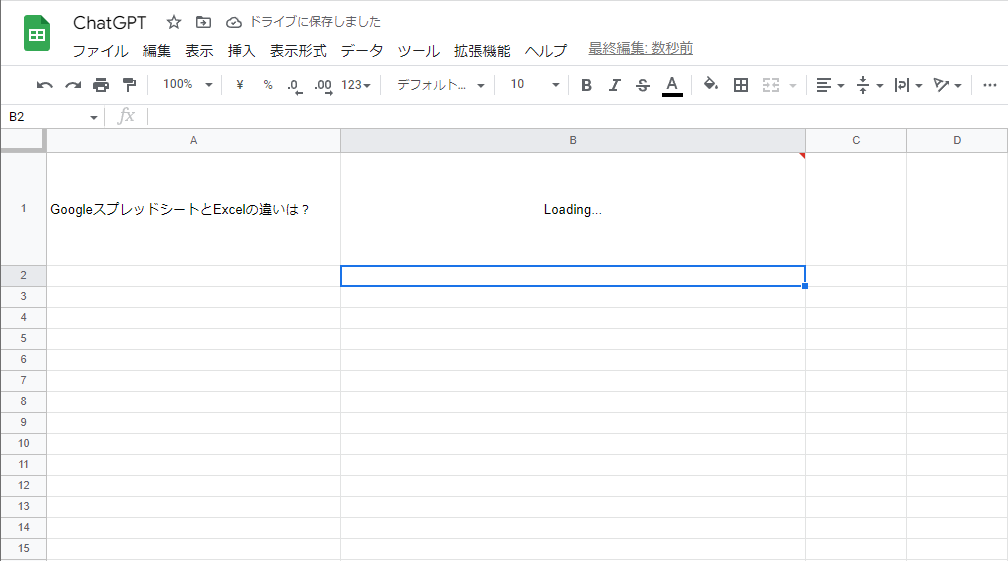Format as yen currency
This screenshot has height=561, width=1008.
(x=240, y=85)
